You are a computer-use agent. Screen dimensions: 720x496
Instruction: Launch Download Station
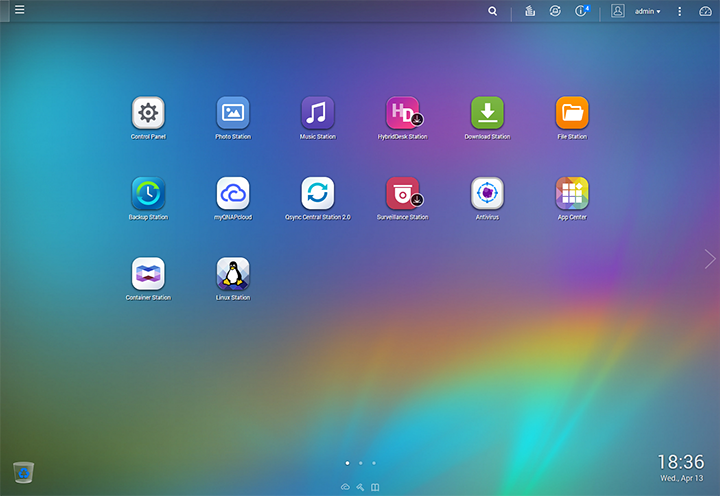[x=487, y=113]
